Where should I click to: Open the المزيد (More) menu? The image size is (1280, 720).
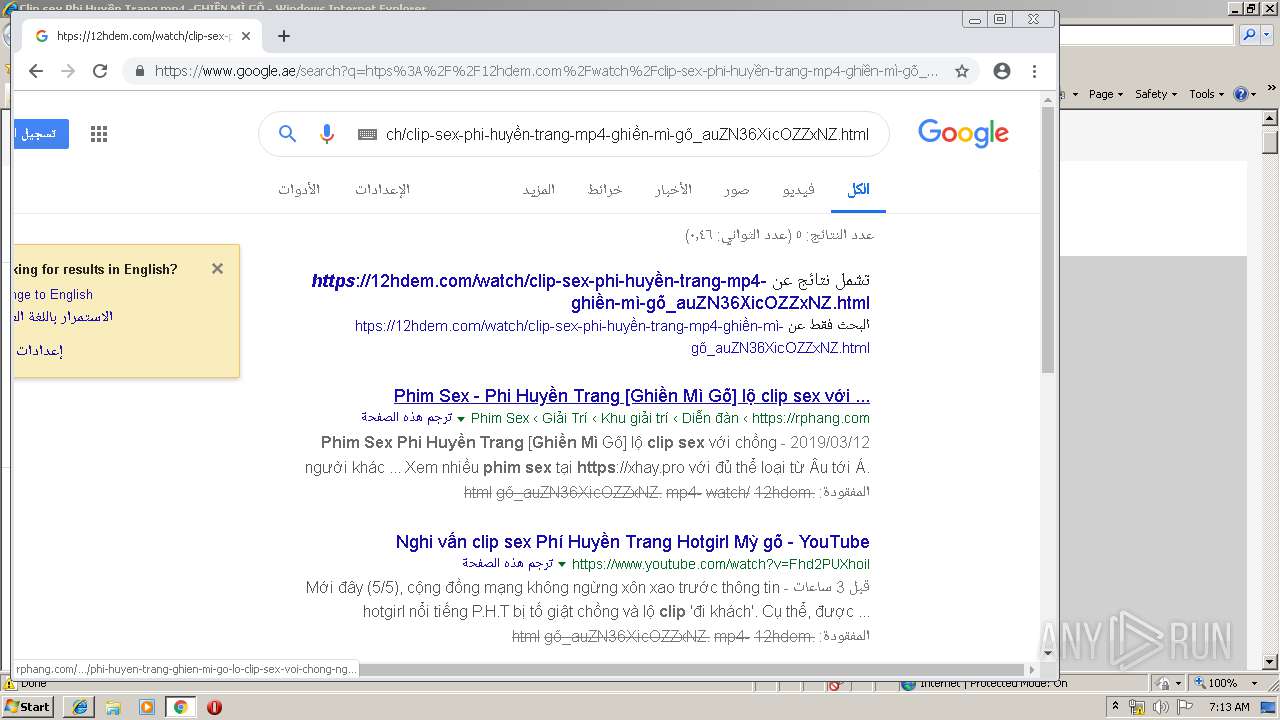click(x=539, y=190)
